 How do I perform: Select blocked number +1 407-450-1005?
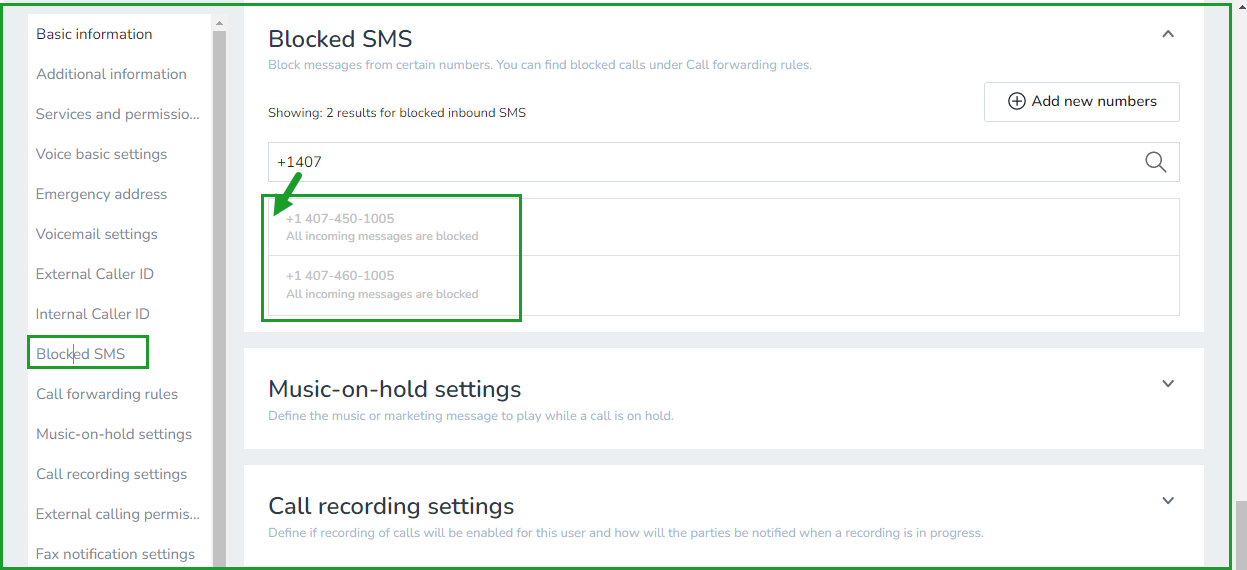tap(724, 227)
